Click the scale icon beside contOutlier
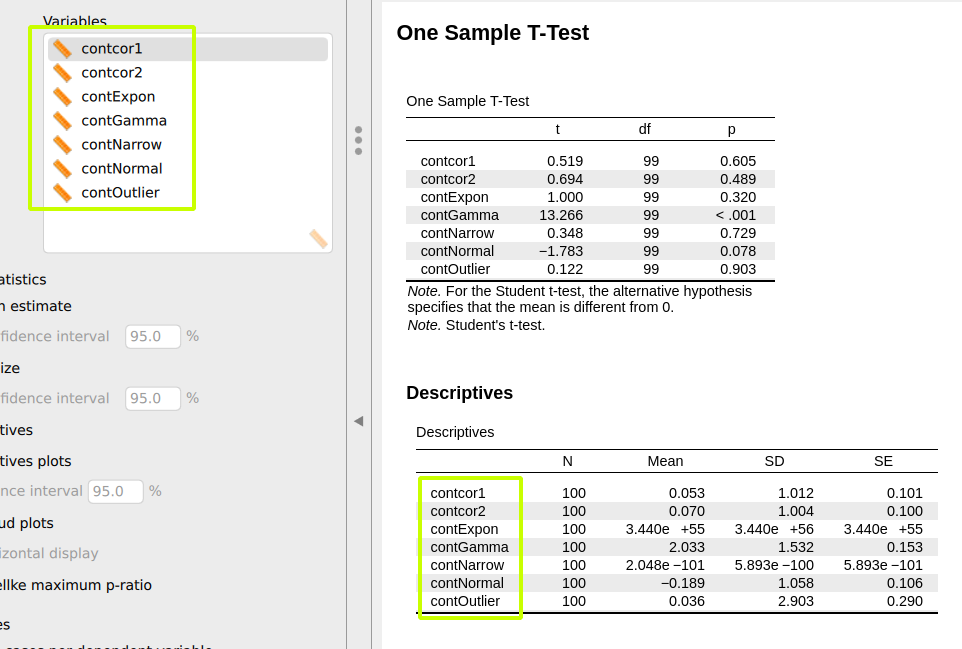 pos(63,192)
